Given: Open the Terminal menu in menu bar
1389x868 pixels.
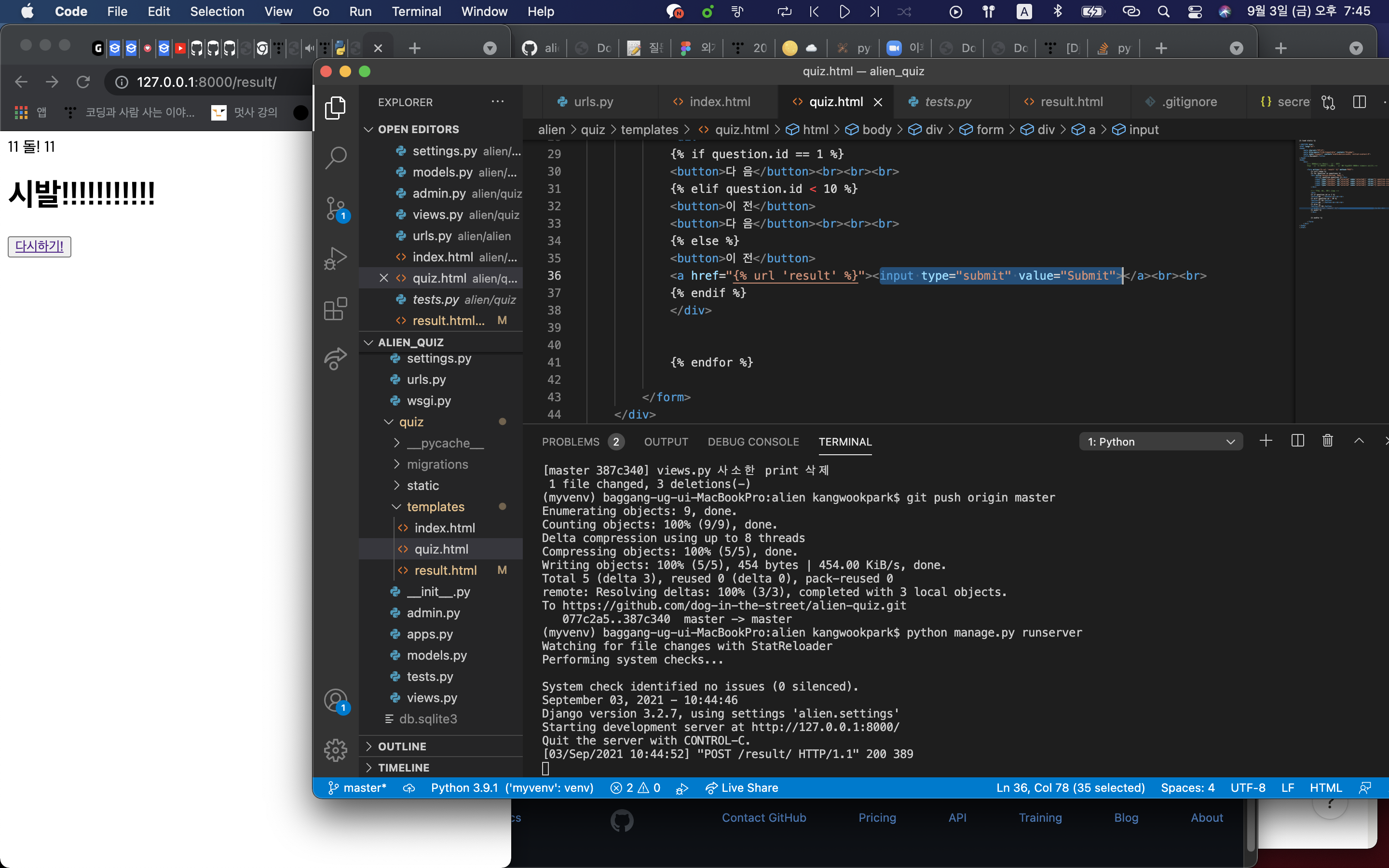Looking at the screenshot, I should click(416, 12).
